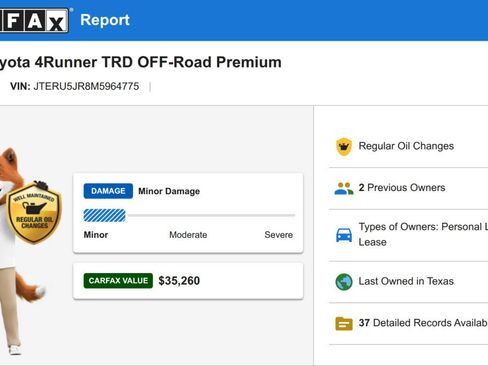Image resolution: width=488 pixels, height=366 pixels.
Task: Click the two-person Previous Owners icon
Action: click(344, 188)
